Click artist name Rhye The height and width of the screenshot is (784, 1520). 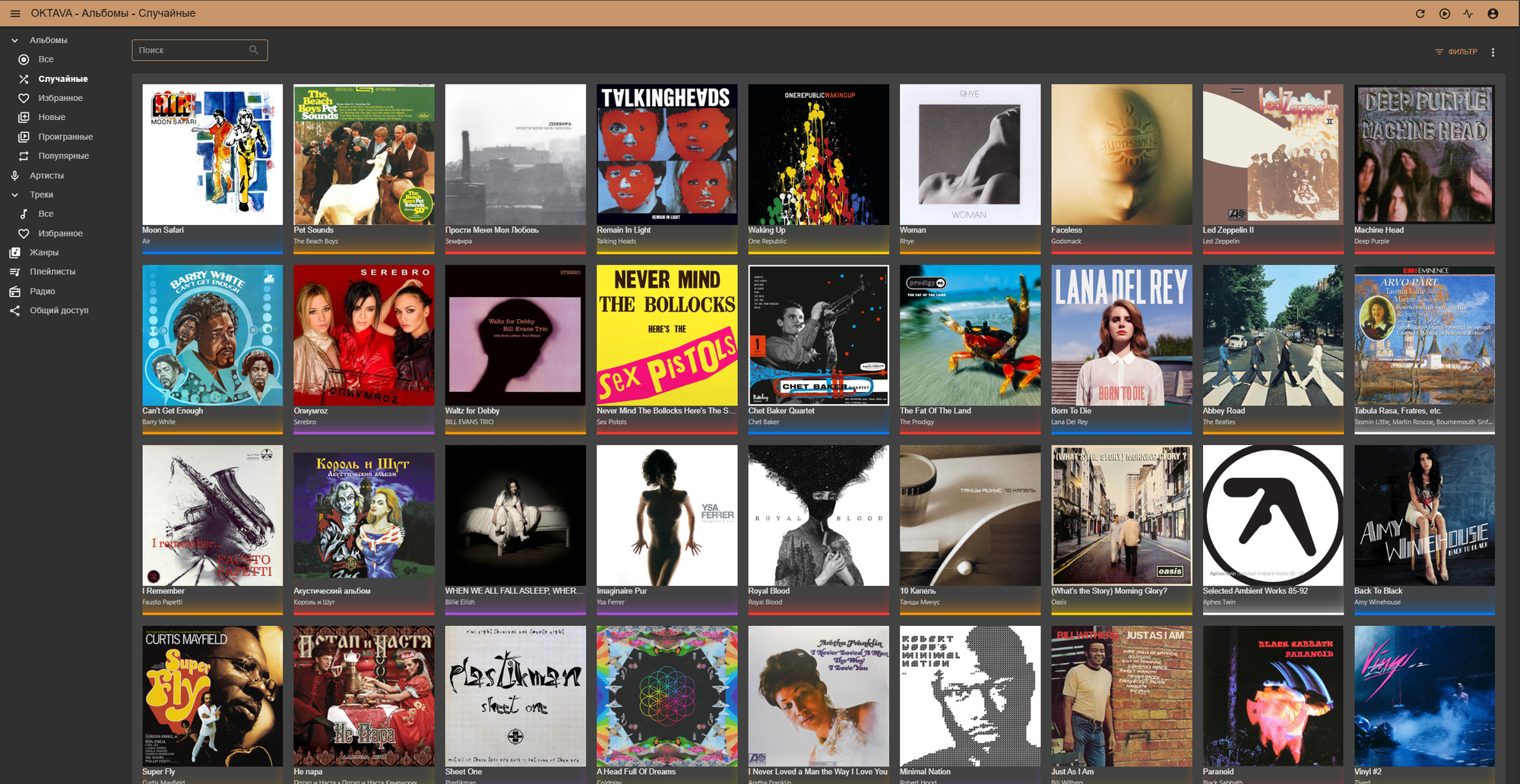tap(907, 242)
